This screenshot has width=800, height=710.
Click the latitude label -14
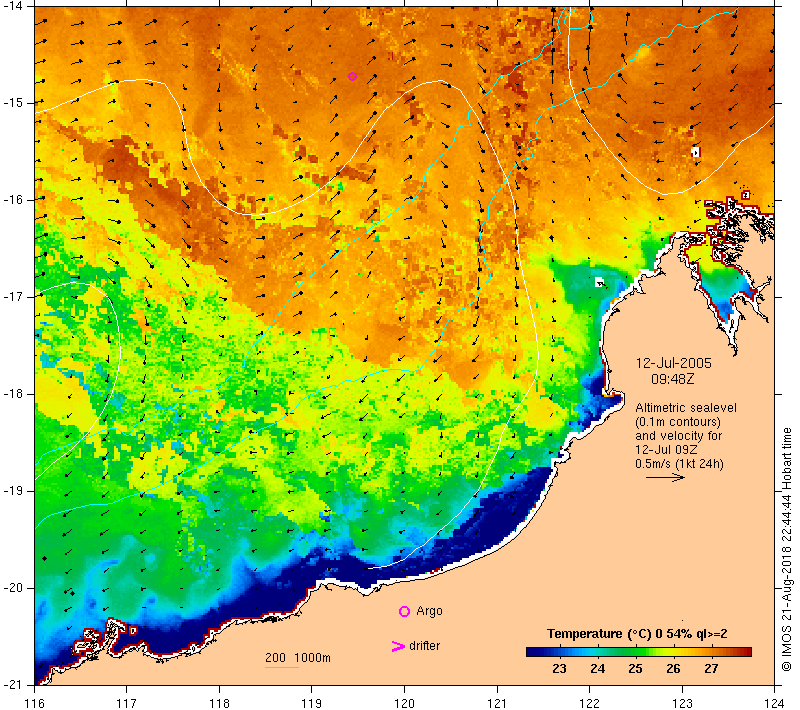coord(12,6)
